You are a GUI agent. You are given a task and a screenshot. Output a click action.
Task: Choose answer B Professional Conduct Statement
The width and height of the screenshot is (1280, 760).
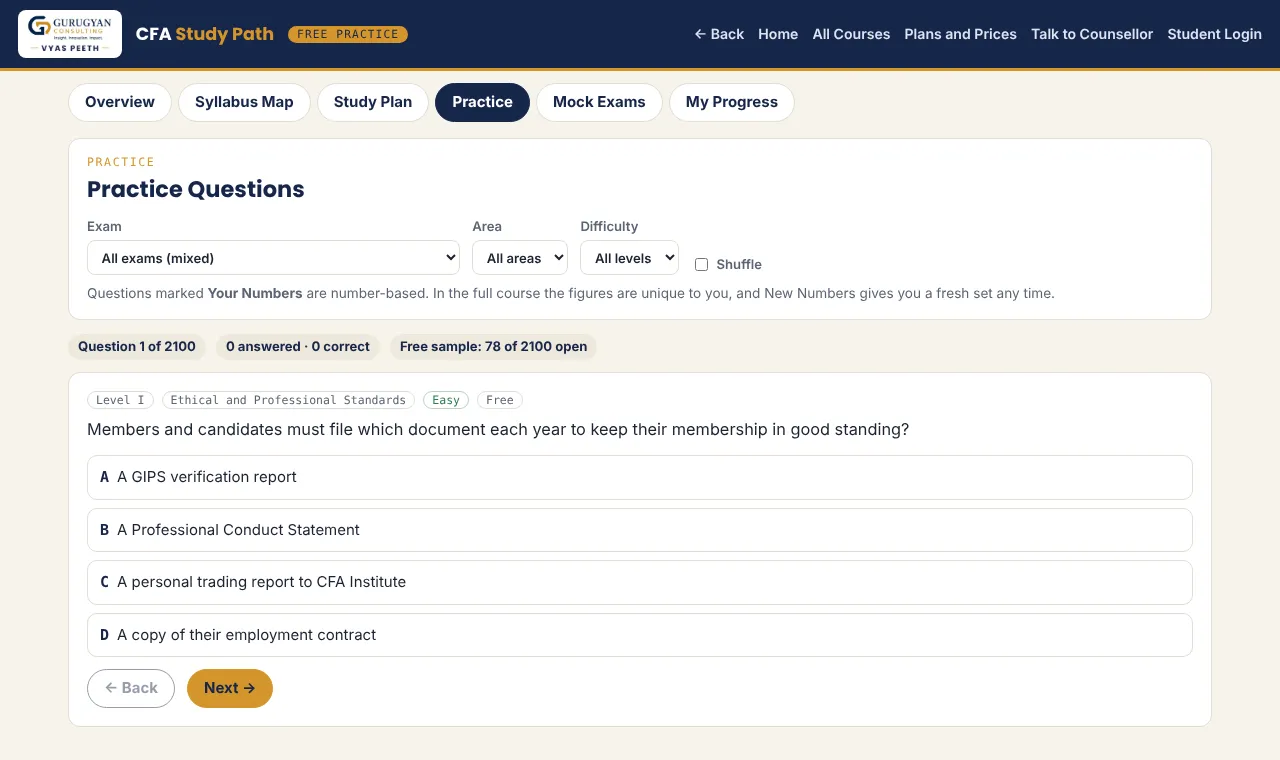[640, 530]
